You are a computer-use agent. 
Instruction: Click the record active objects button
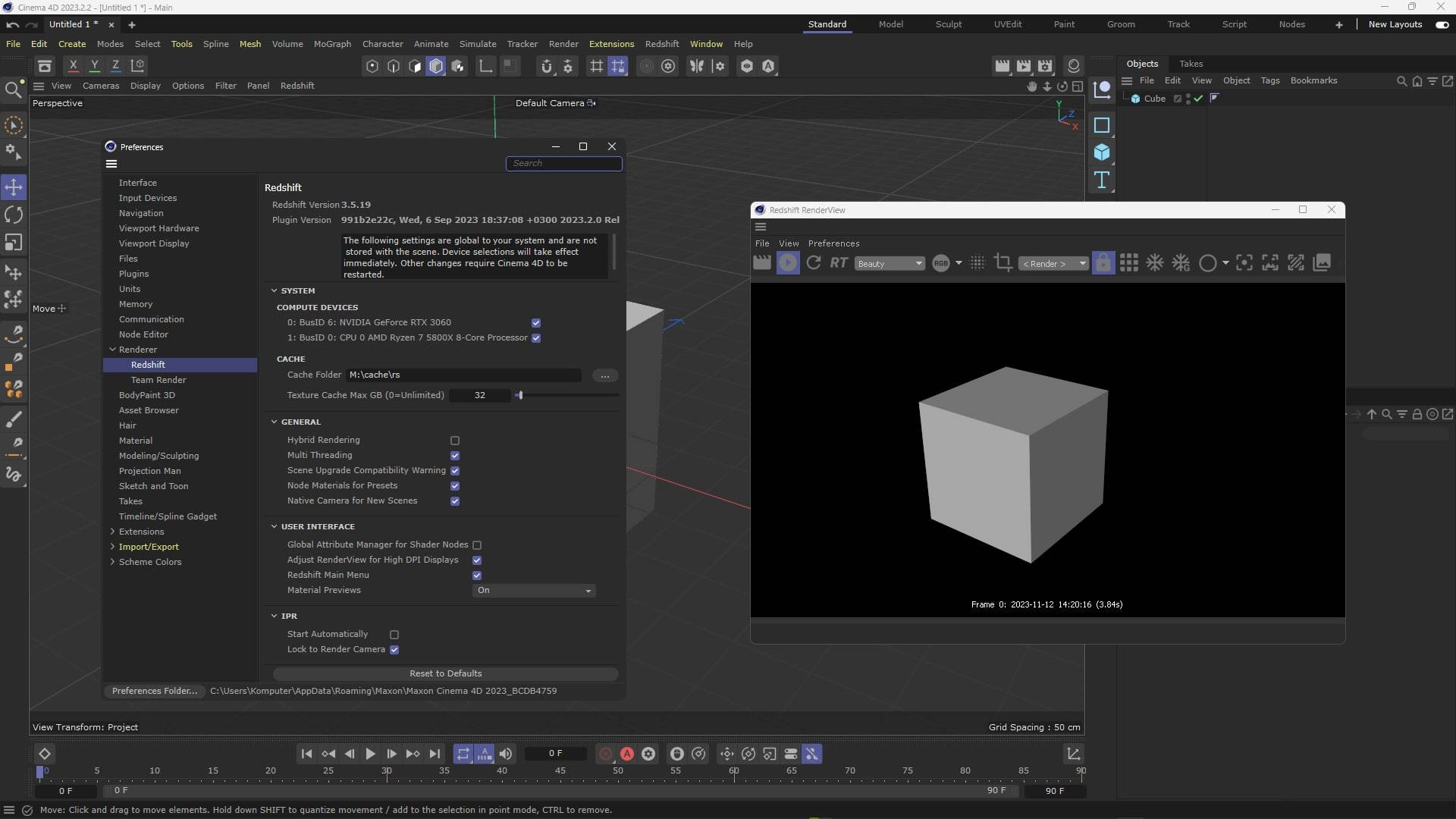pyautogui.click(x=606, y=754)
